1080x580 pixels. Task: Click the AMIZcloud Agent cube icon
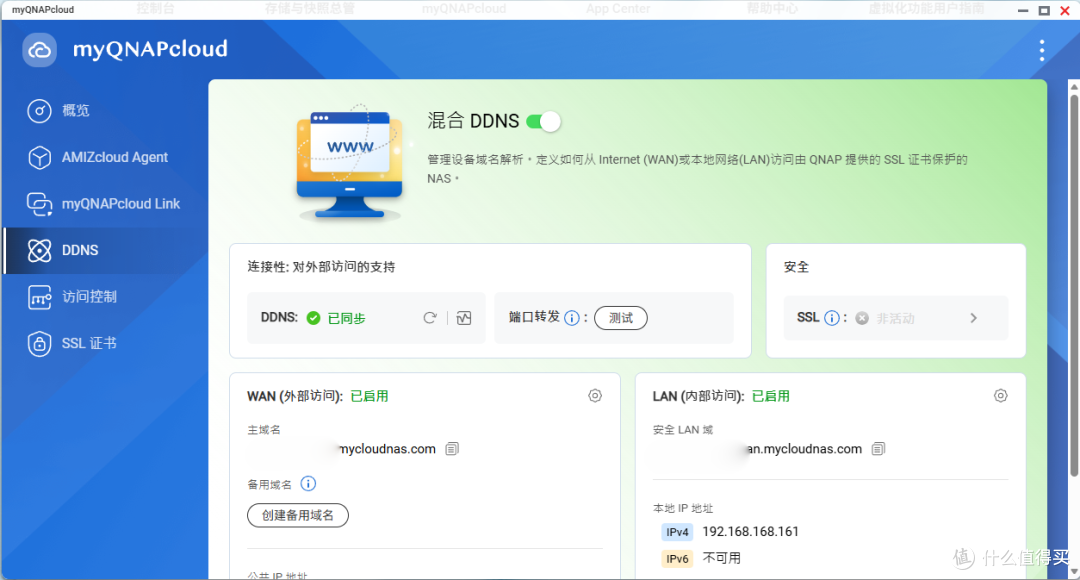[39, 158]
